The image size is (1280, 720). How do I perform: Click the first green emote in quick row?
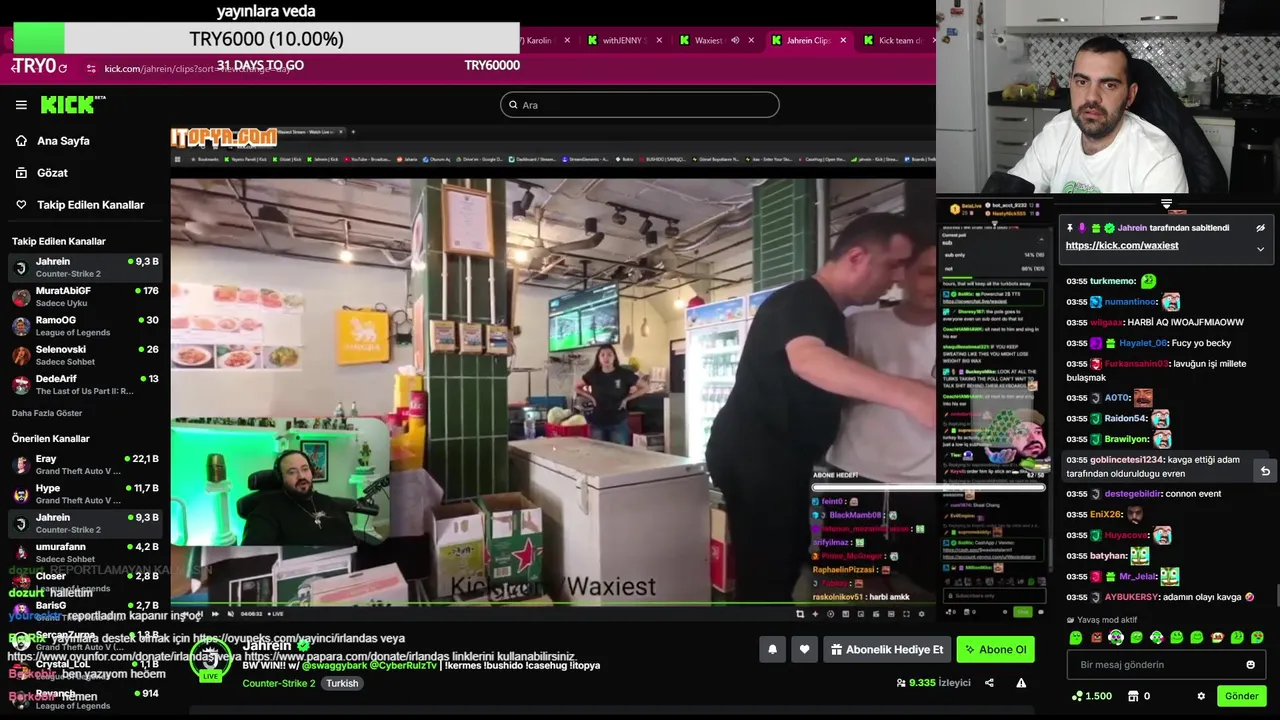click(1076, 637)
